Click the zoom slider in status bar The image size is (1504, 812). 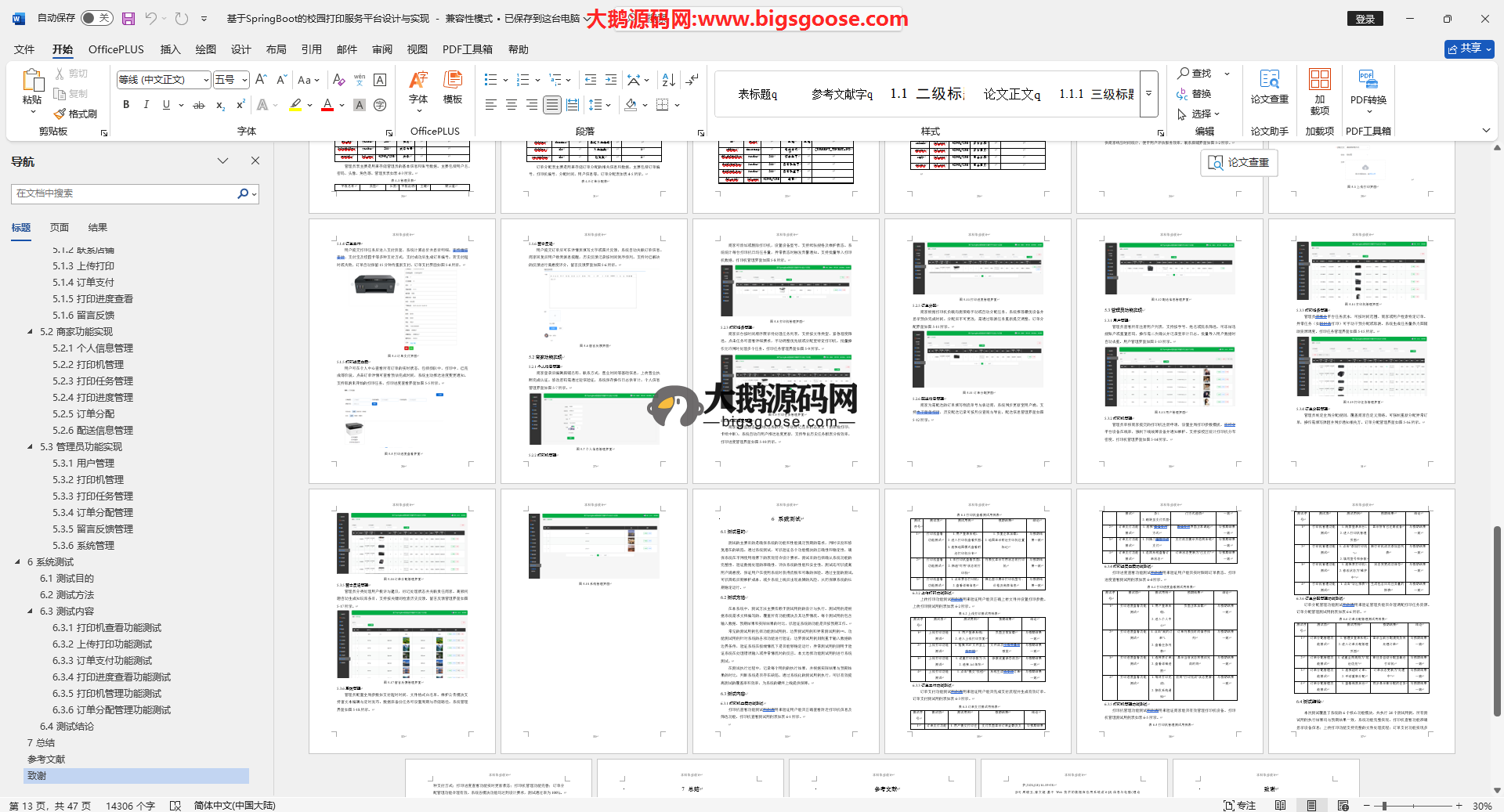tap(1384, 806)
